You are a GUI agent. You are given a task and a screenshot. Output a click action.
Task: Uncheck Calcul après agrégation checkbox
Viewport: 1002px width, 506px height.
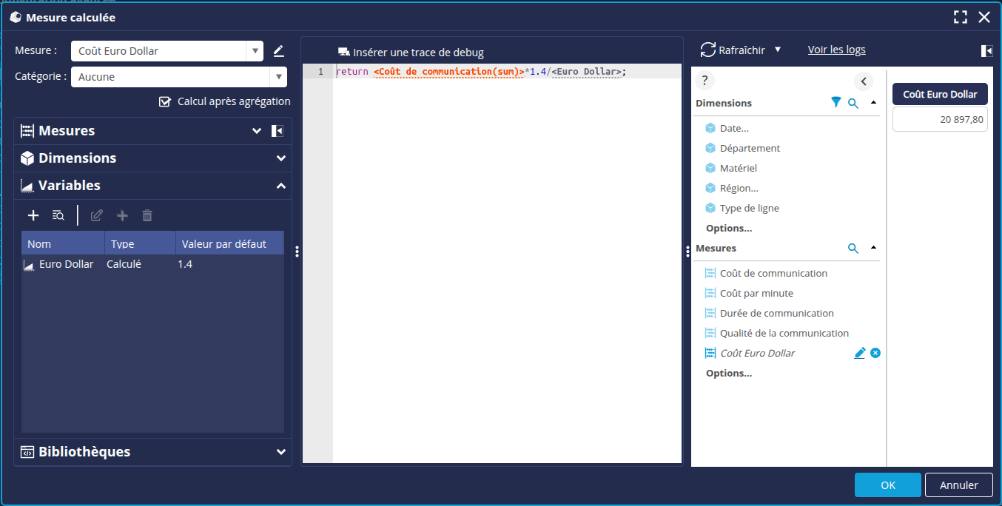[x=165, y=101]
